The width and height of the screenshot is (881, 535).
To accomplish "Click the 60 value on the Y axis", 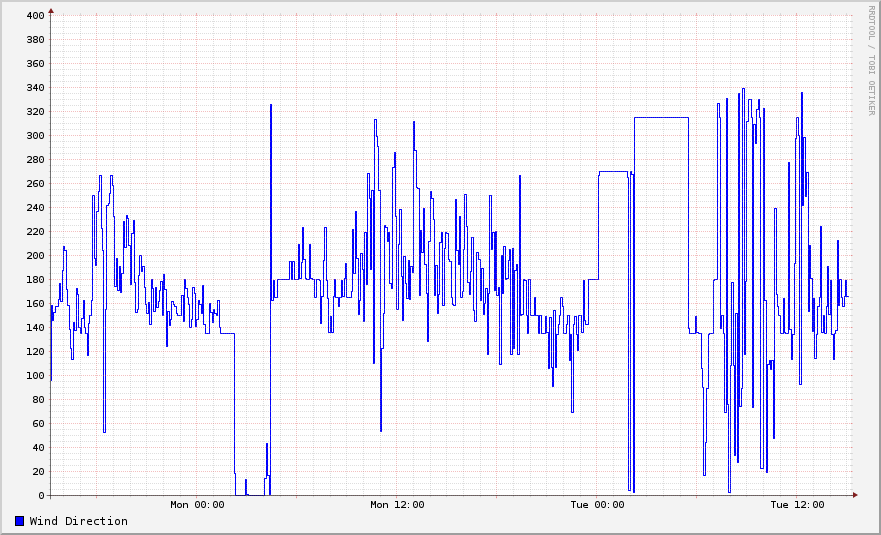I will click(x=38, y=424).
